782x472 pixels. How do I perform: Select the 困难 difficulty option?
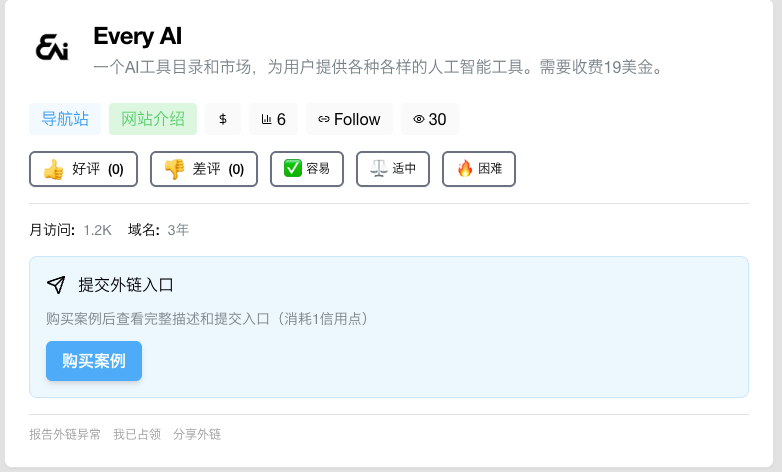(x=479, y=169)
